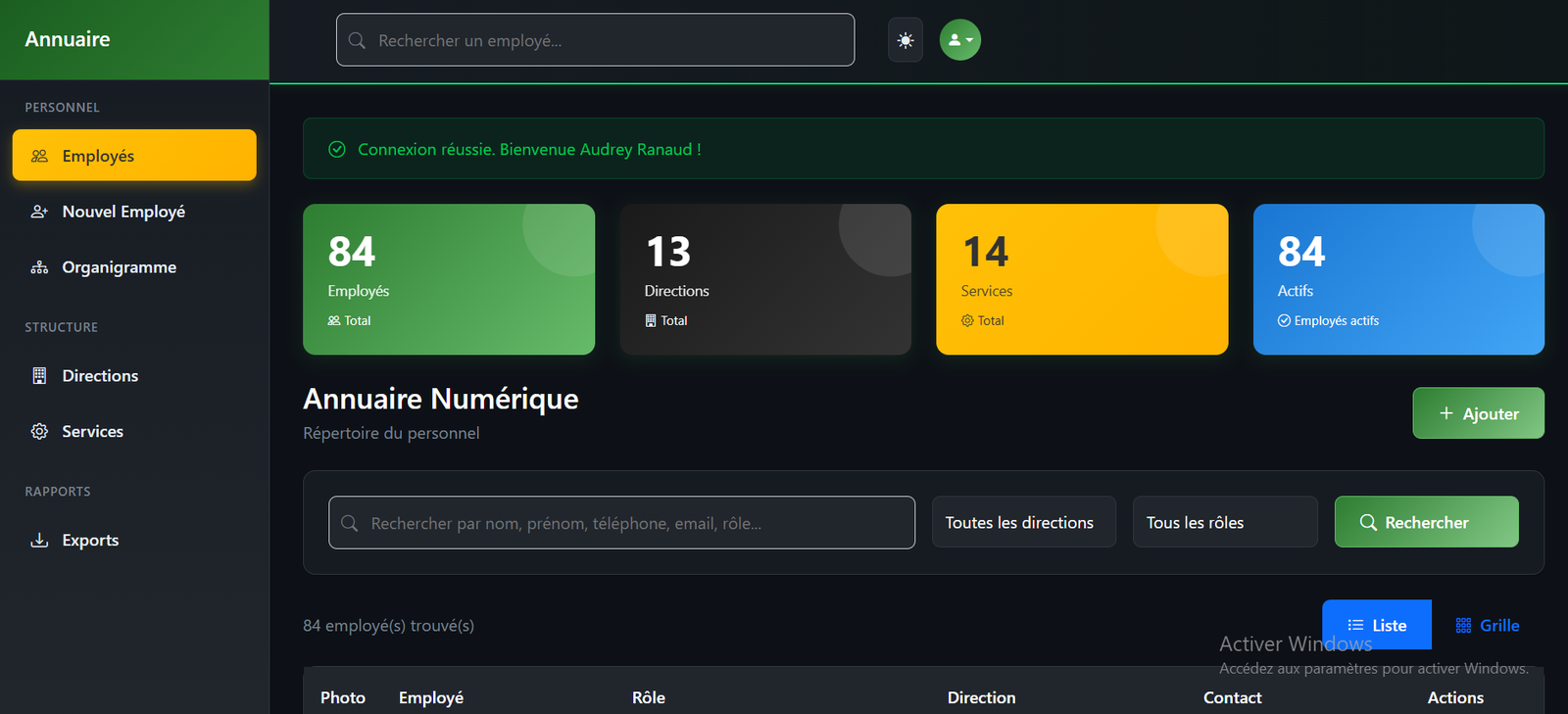Image resolution: width=1568 pixels, height=714 pixels.
Task: Click the green 84 Employés card
Action: point(449,279)
